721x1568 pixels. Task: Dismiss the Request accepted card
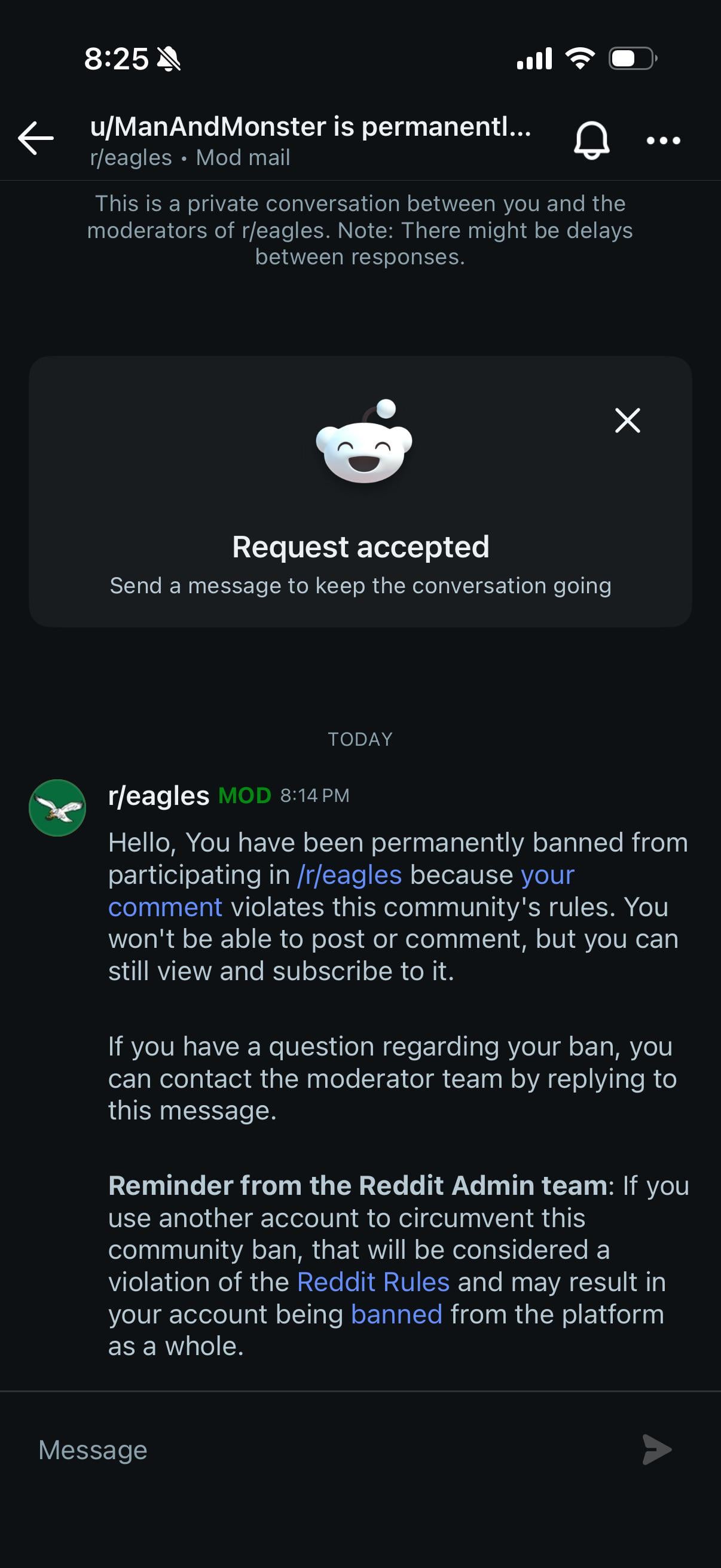pos(627,420)
